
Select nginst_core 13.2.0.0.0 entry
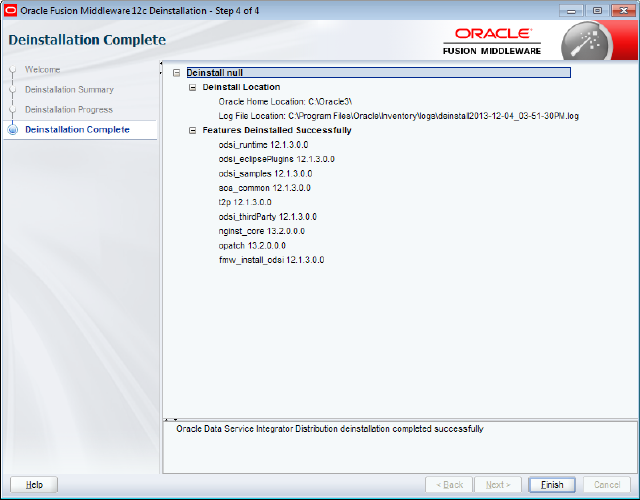(x=262, y=231)
